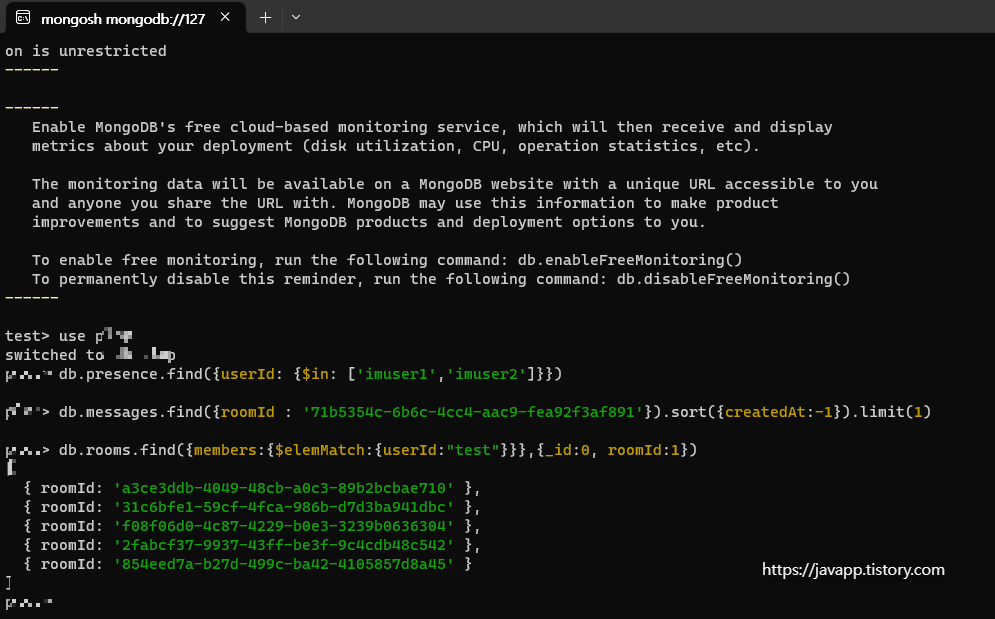Click the 'switched to' output line
The image size is (995, 619).
(90, 355)
